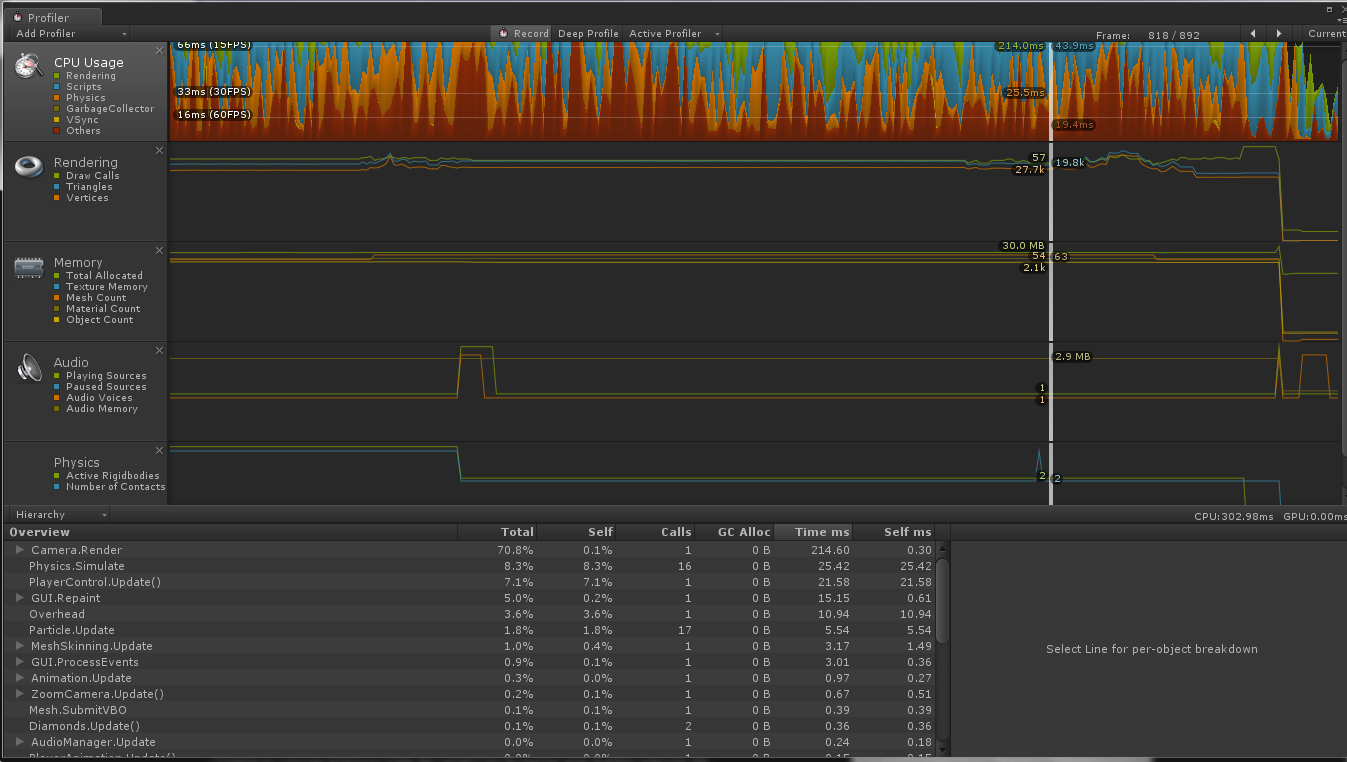The height and width of the screenshot is (762, 1347).
Task: Toggle Draw Calls series in Rendering legend
Action: pos(58,176)
